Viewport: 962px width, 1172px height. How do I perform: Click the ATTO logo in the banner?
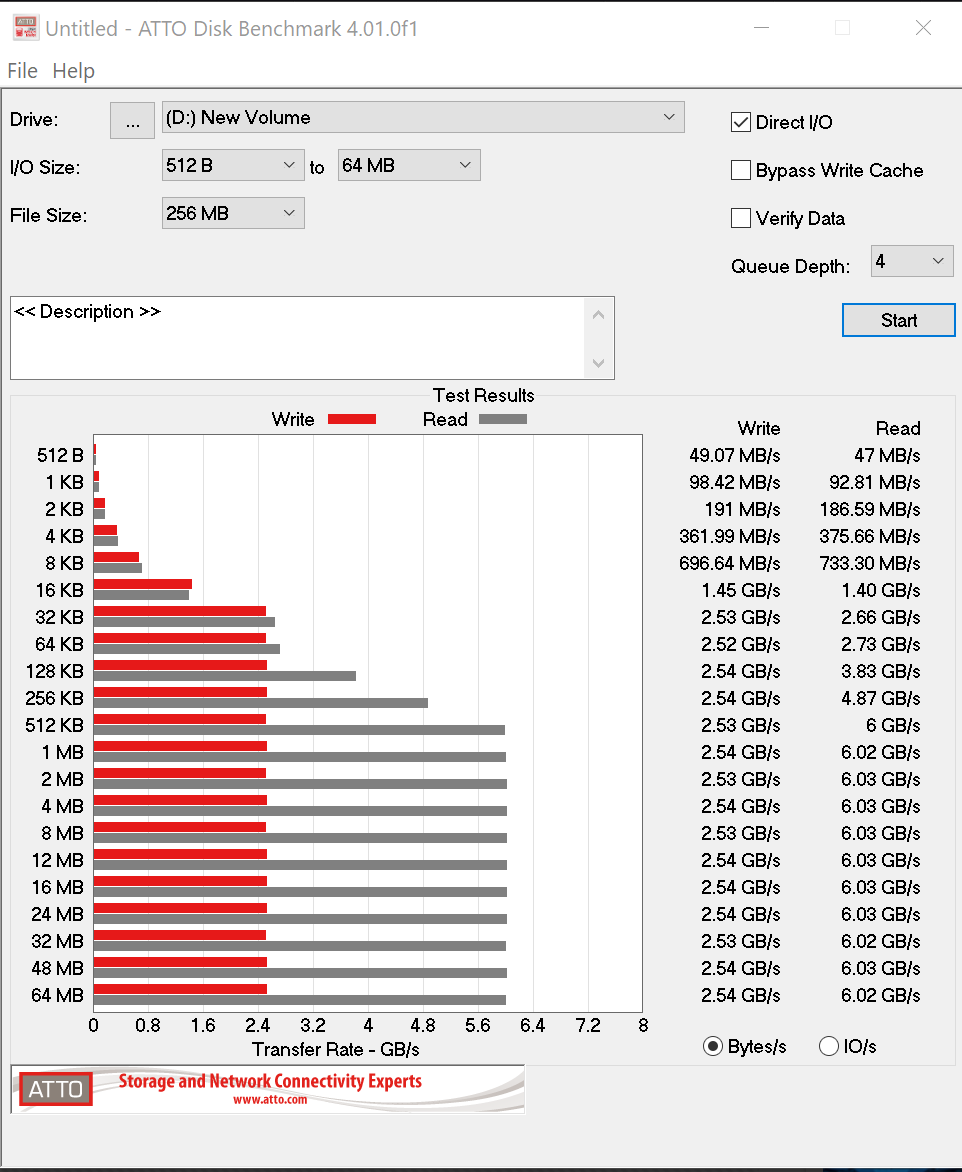point(56,1089)
